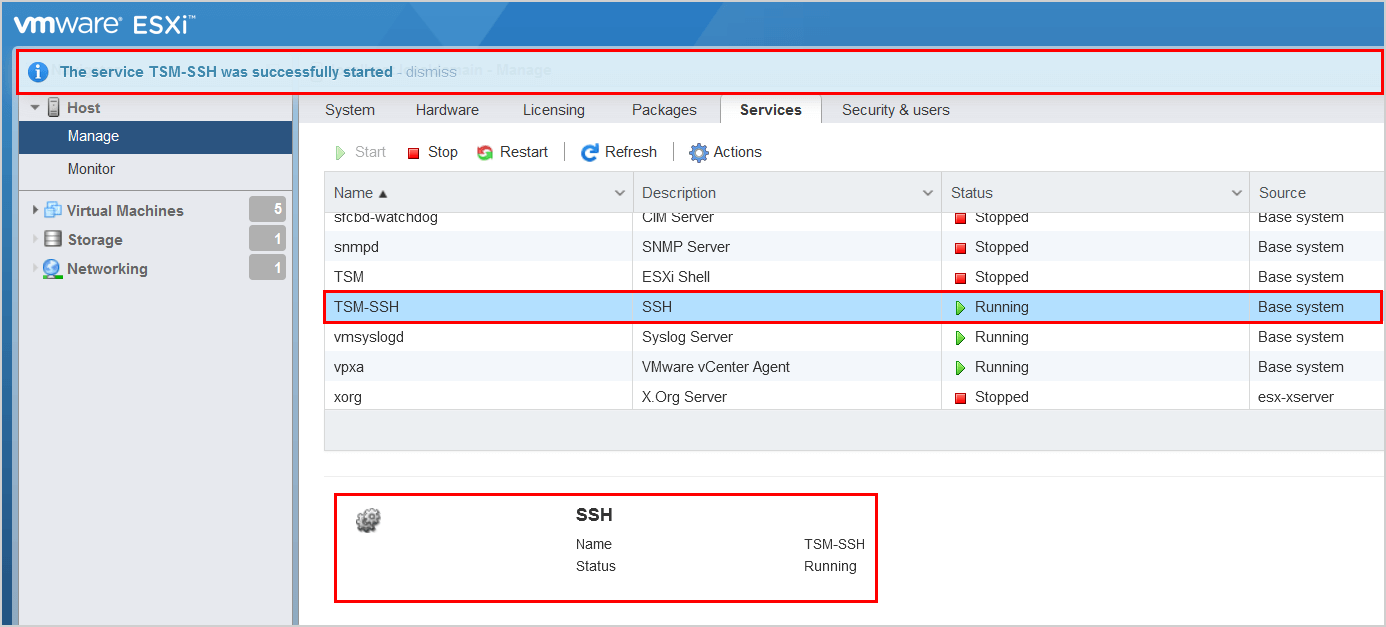The image size is (1386, 627).
Task: Click the Networking globe icon
Action: coord(52,269)
